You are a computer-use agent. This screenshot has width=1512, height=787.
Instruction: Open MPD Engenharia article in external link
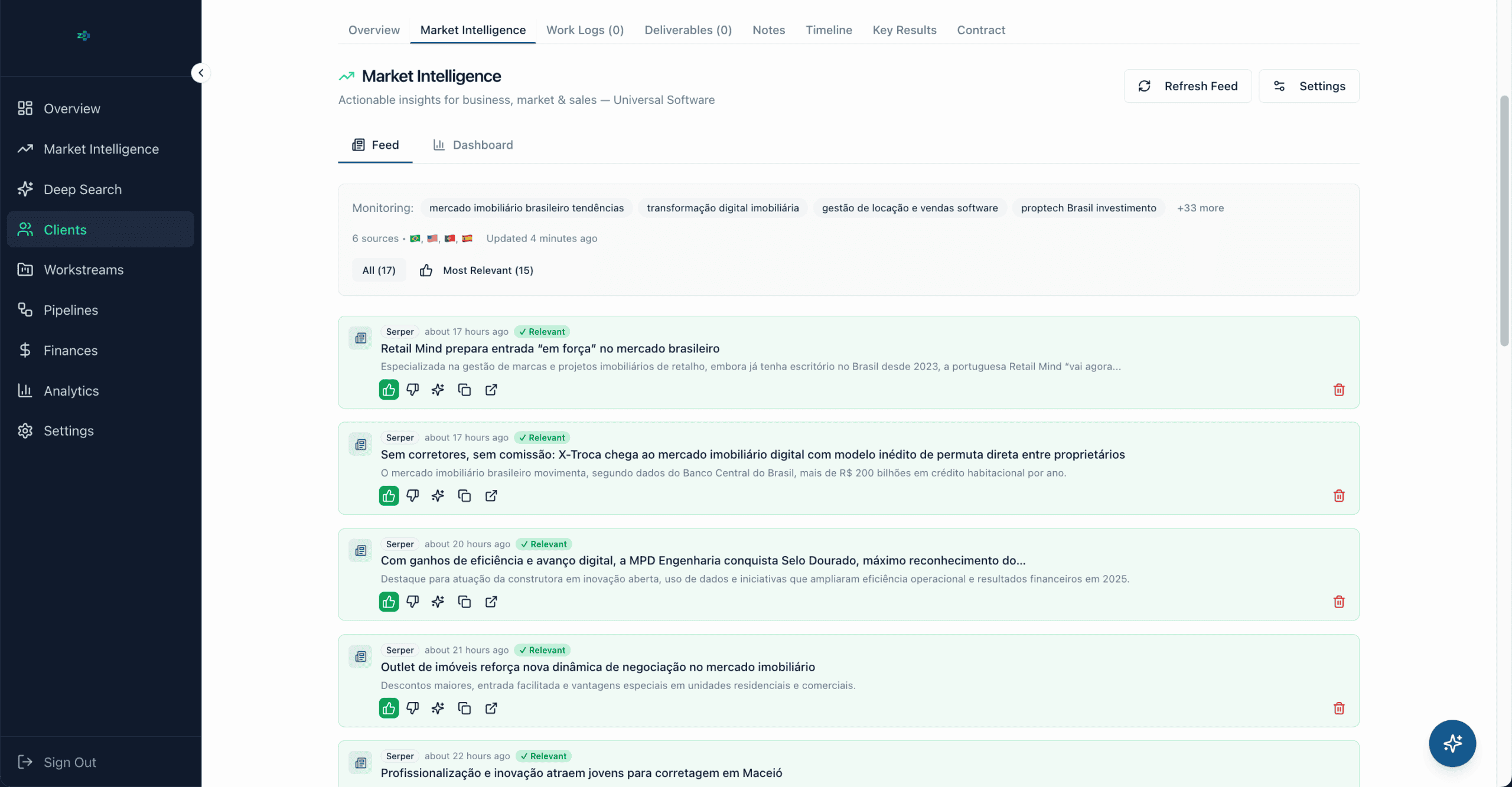click(x=491, y=602)
